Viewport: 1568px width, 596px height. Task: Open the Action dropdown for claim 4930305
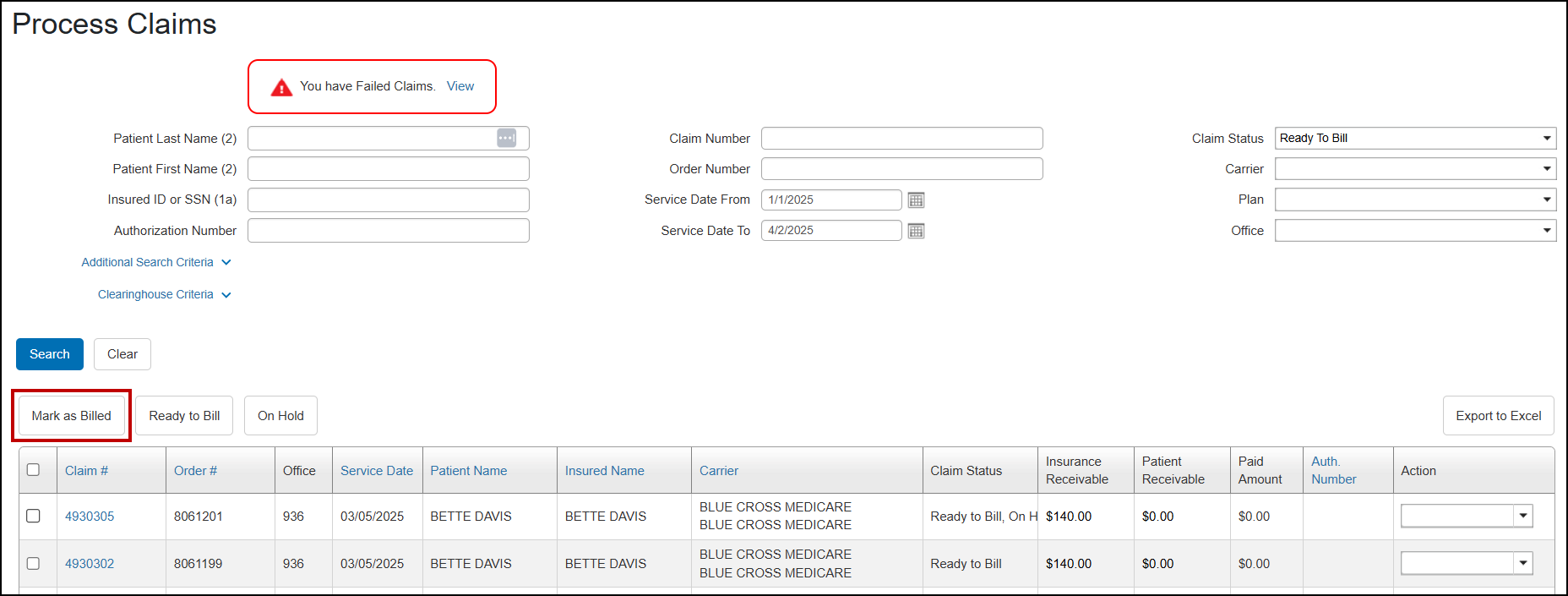pos(1467,516)
